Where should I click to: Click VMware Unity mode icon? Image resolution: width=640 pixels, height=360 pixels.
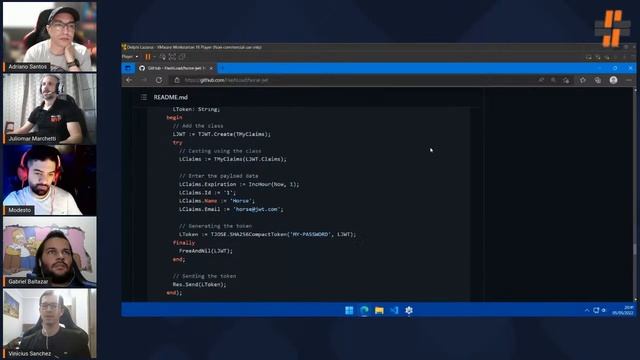coord(182,57)
